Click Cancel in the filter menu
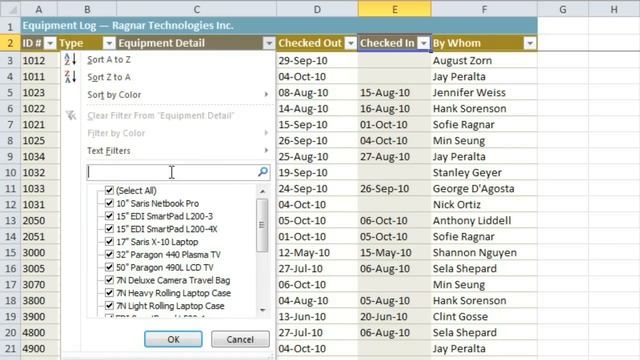The height and width of the screenshot is (360, 640). pos(240,339)
